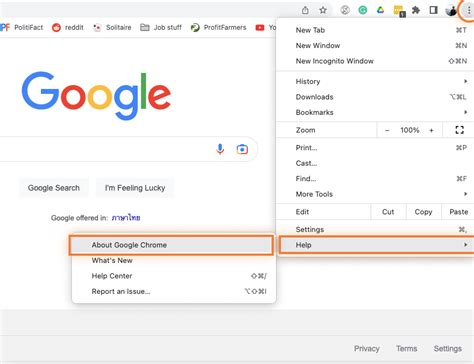Open Downloads from the menu
Image resolution: width=474 pixels, height=364 pixels.
(x=375, y=97)
